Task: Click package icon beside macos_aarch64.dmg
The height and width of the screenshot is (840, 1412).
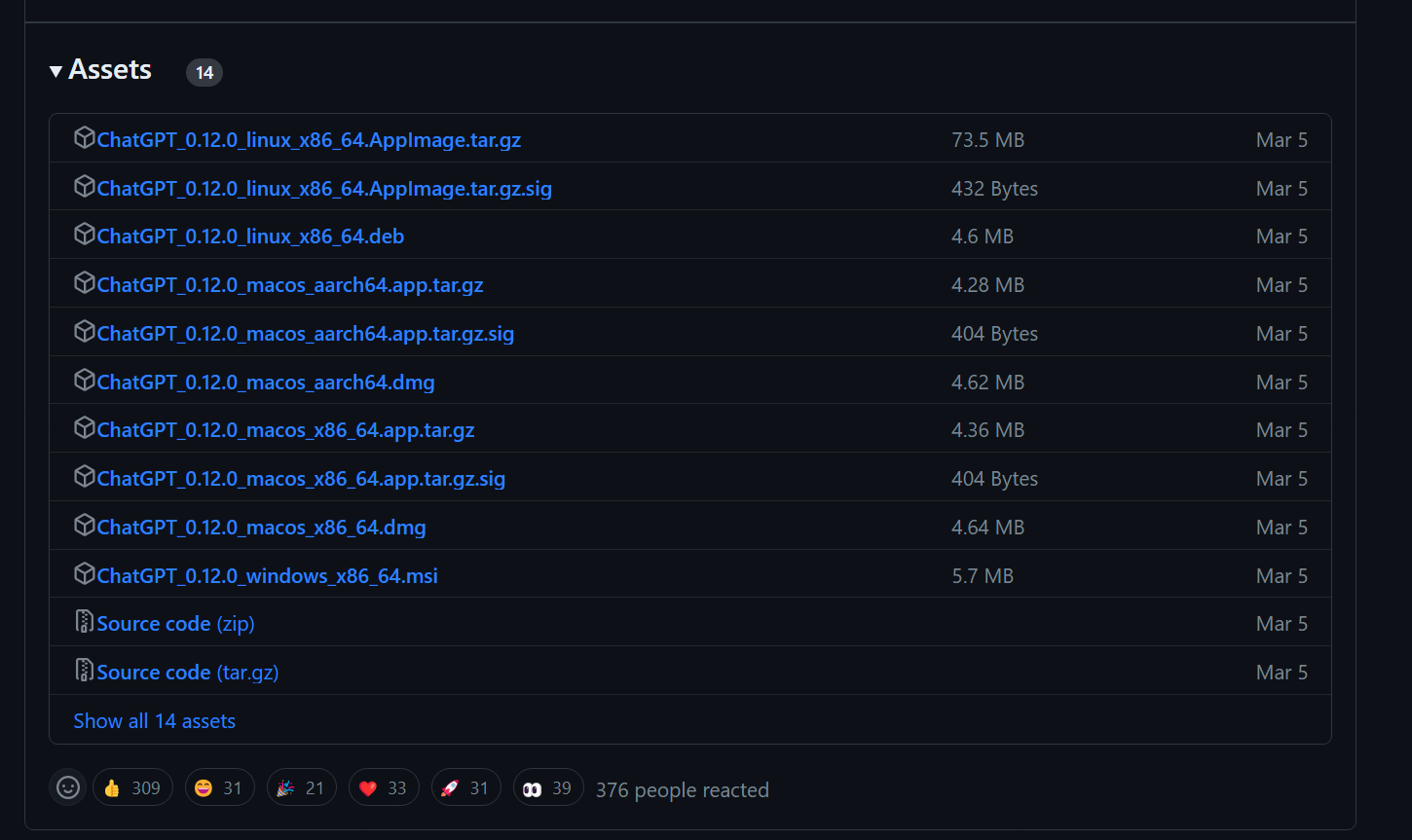Action: click(85, 380)
